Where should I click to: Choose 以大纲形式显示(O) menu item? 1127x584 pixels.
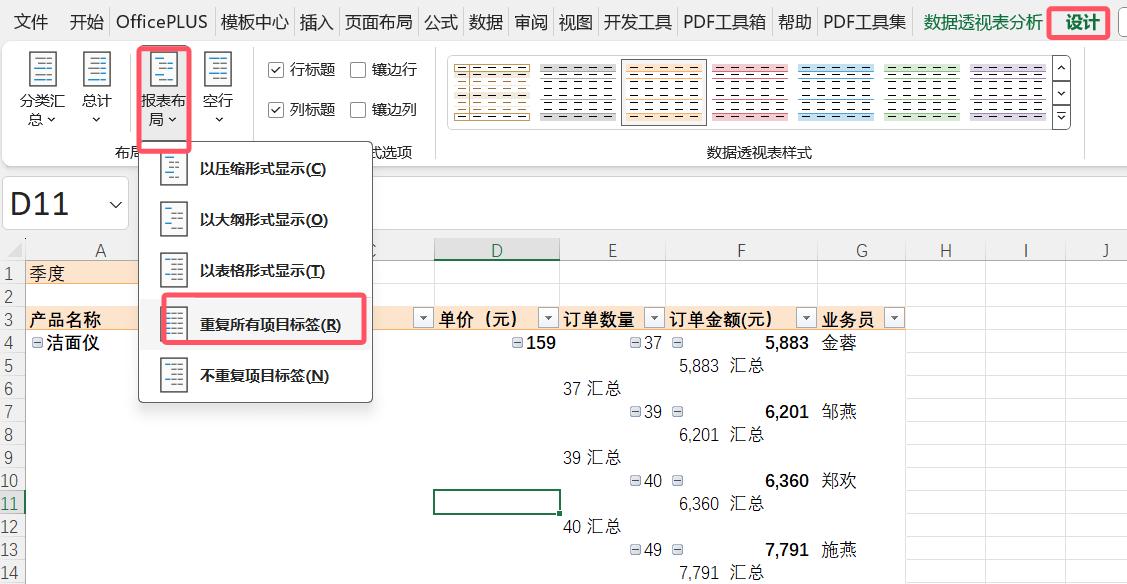click(256, 220)
